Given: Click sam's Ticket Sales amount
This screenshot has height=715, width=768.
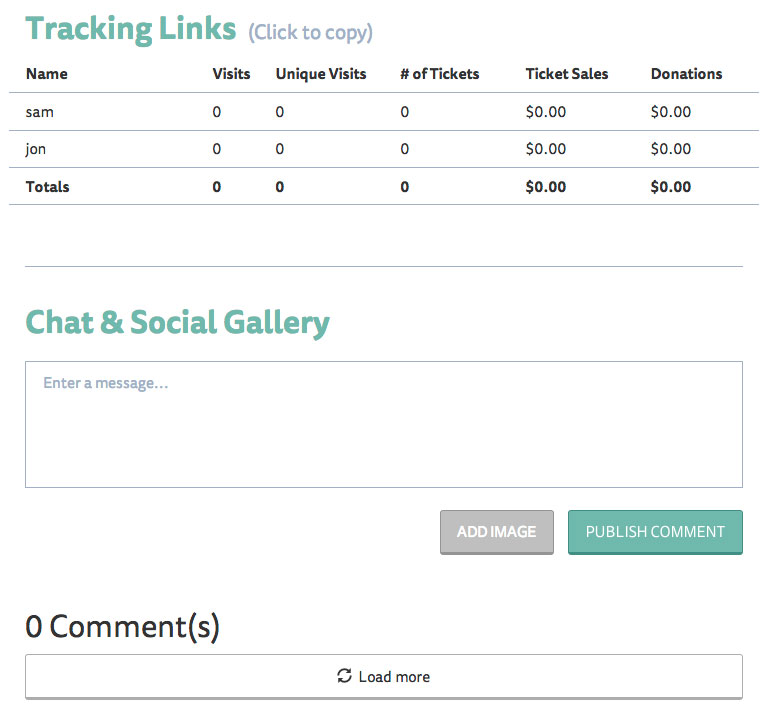Looking at the screenshot, I should [x=545, y=112].
